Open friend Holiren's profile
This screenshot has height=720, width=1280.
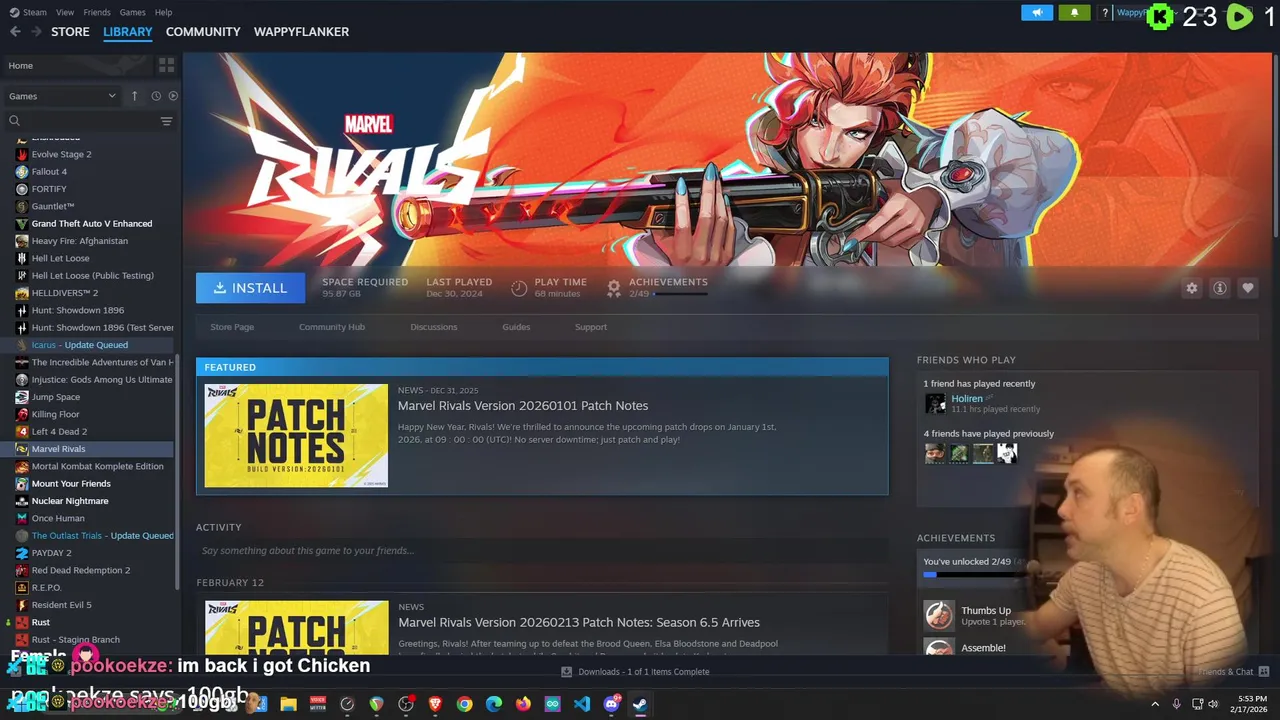966,398
